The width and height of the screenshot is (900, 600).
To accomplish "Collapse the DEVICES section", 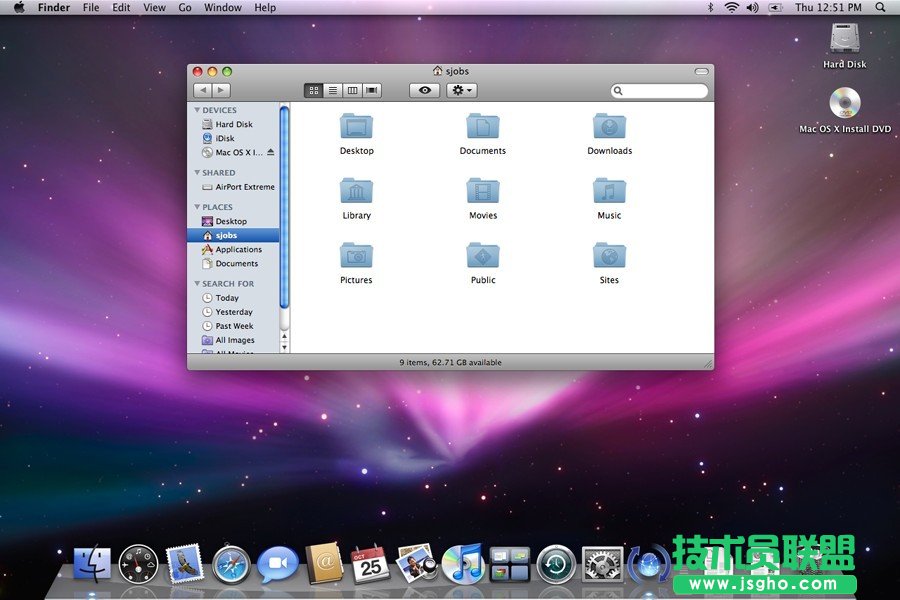I will (198, 110).
